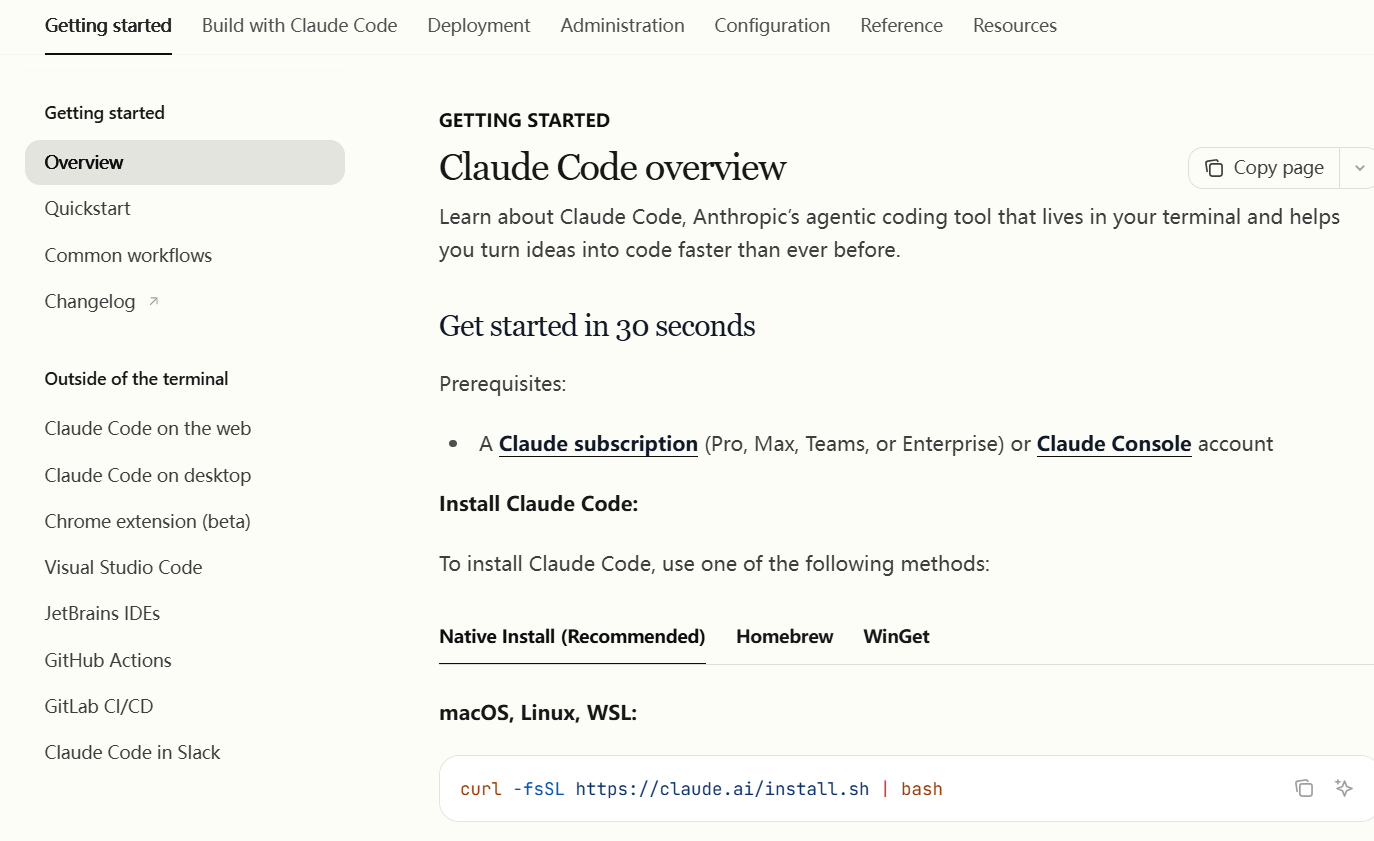Open the Reference tab
This screenshot has height=841, width=1374.
pyautogui.click(x=901, y=26)
